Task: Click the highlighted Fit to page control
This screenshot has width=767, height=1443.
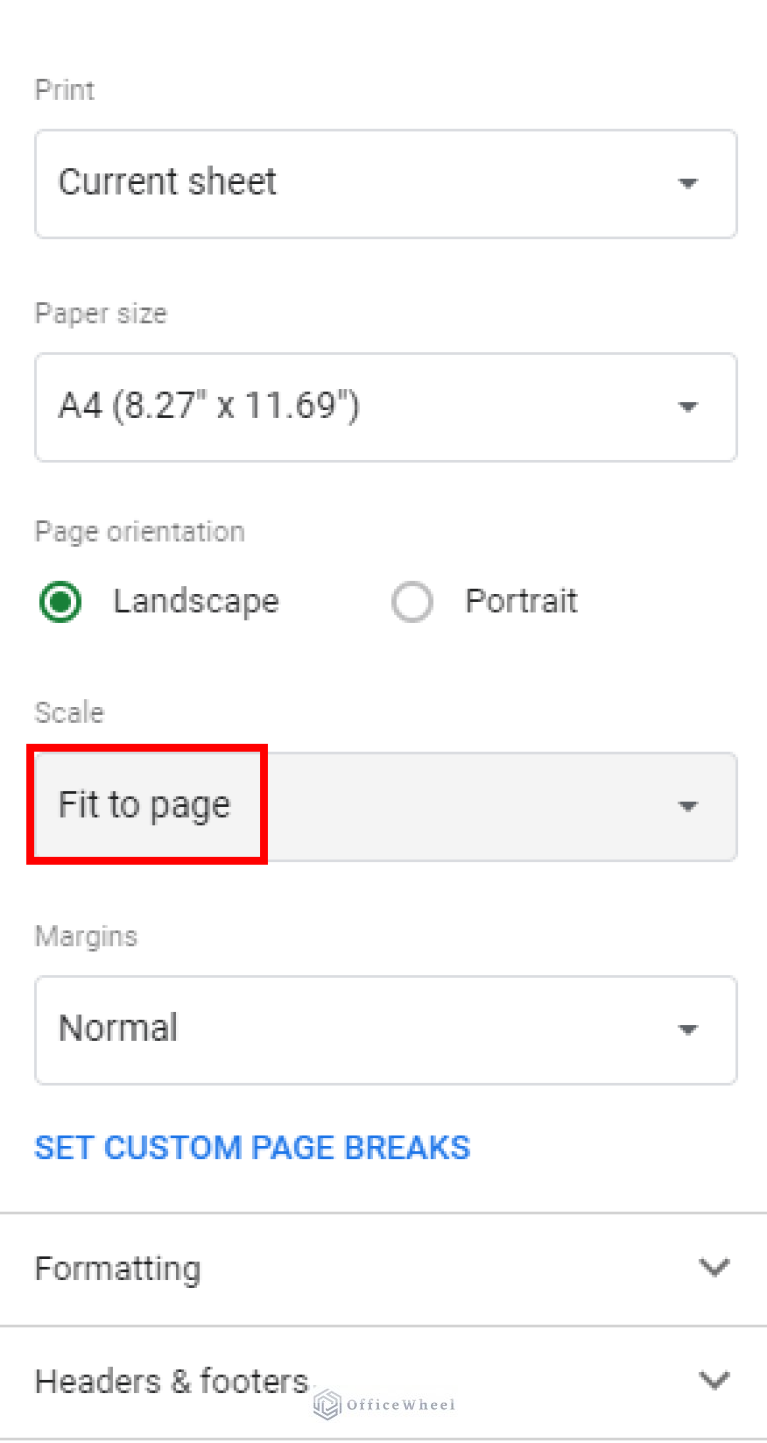Action: click(145, 804)
